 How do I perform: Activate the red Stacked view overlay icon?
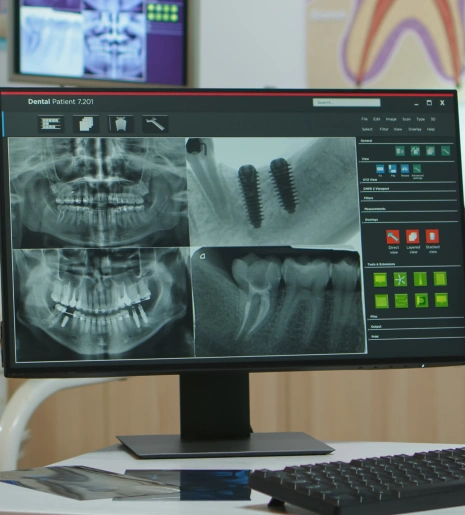(x=432, y=236)
